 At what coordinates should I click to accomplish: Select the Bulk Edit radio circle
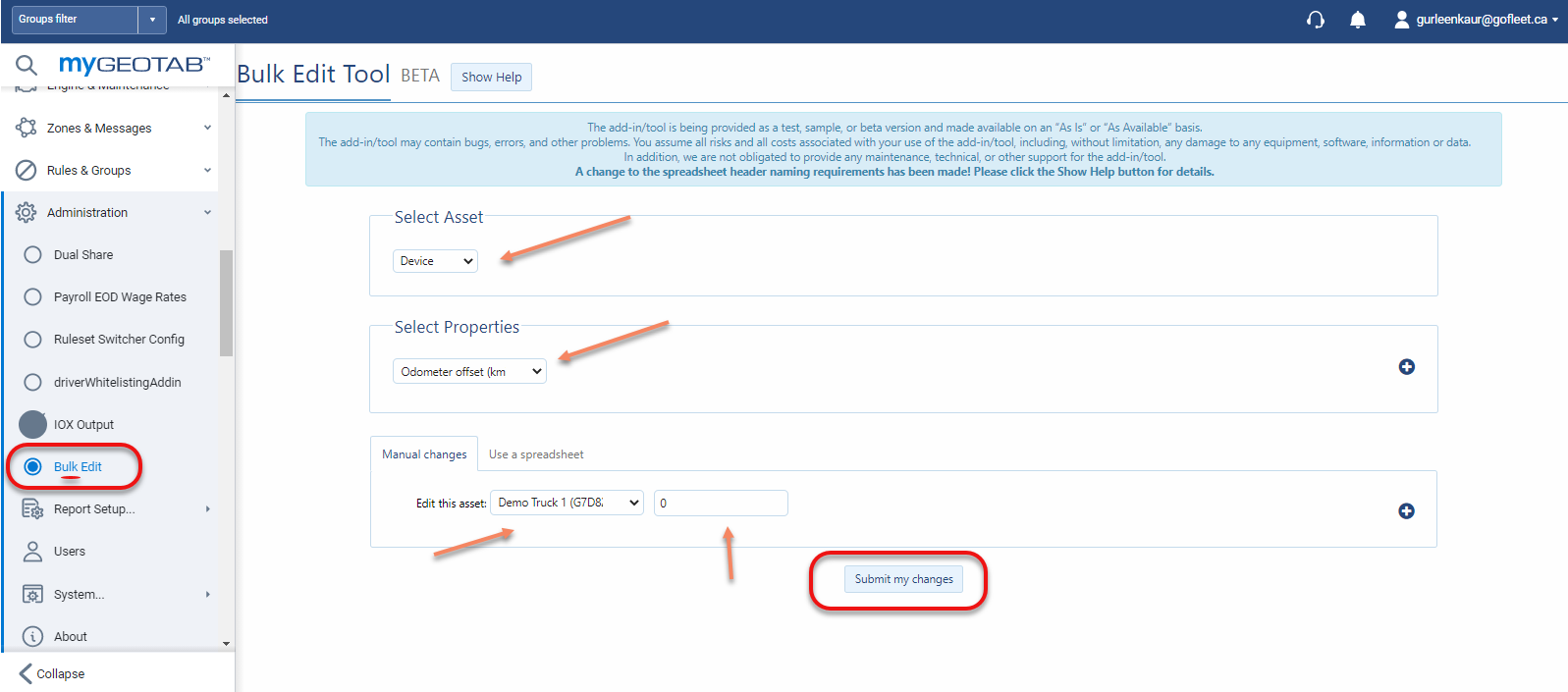click(32, 466)
